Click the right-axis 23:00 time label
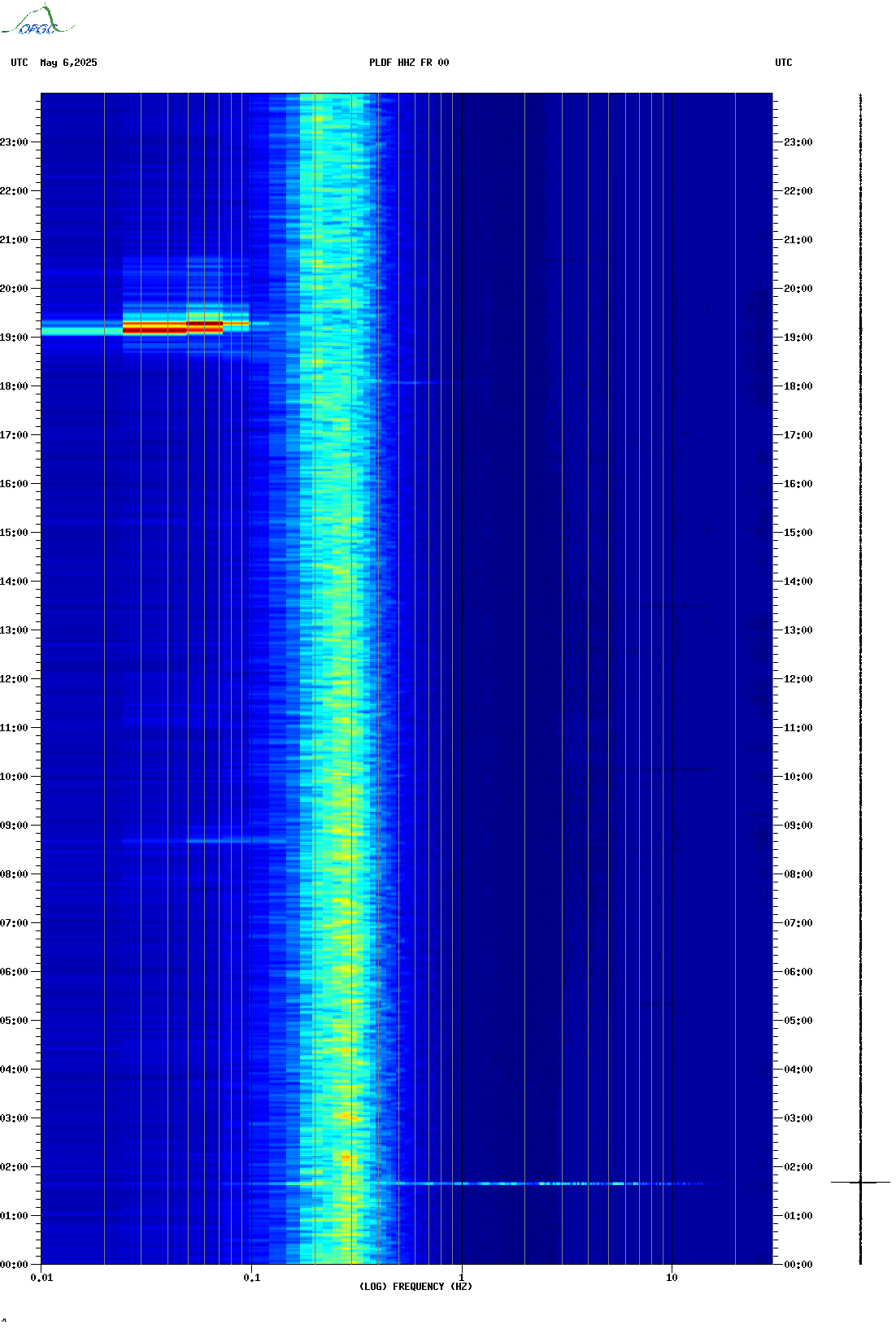Screen dimensions: 896x1329 coord(798,142)
